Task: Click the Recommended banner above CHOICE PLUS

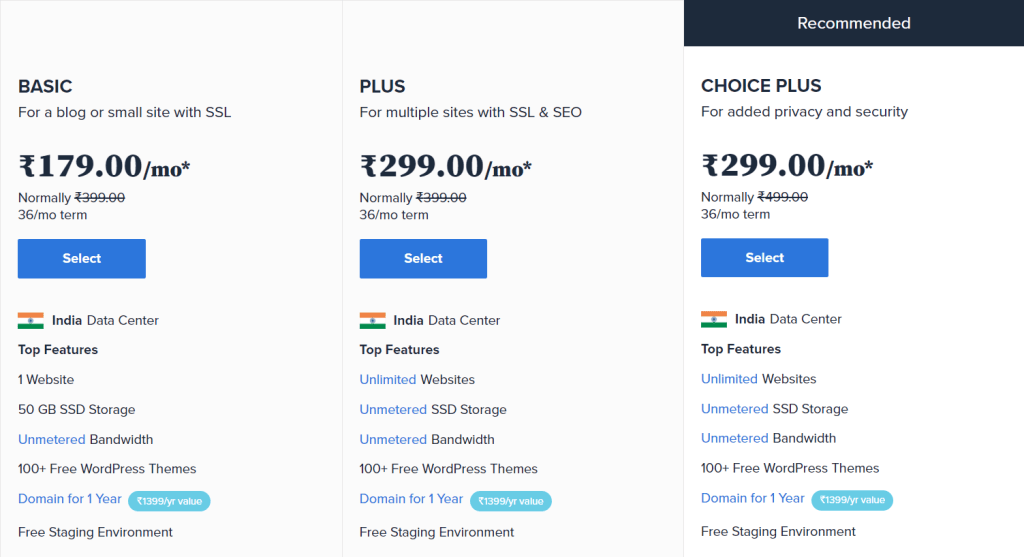Action: (x=853, y=23)
